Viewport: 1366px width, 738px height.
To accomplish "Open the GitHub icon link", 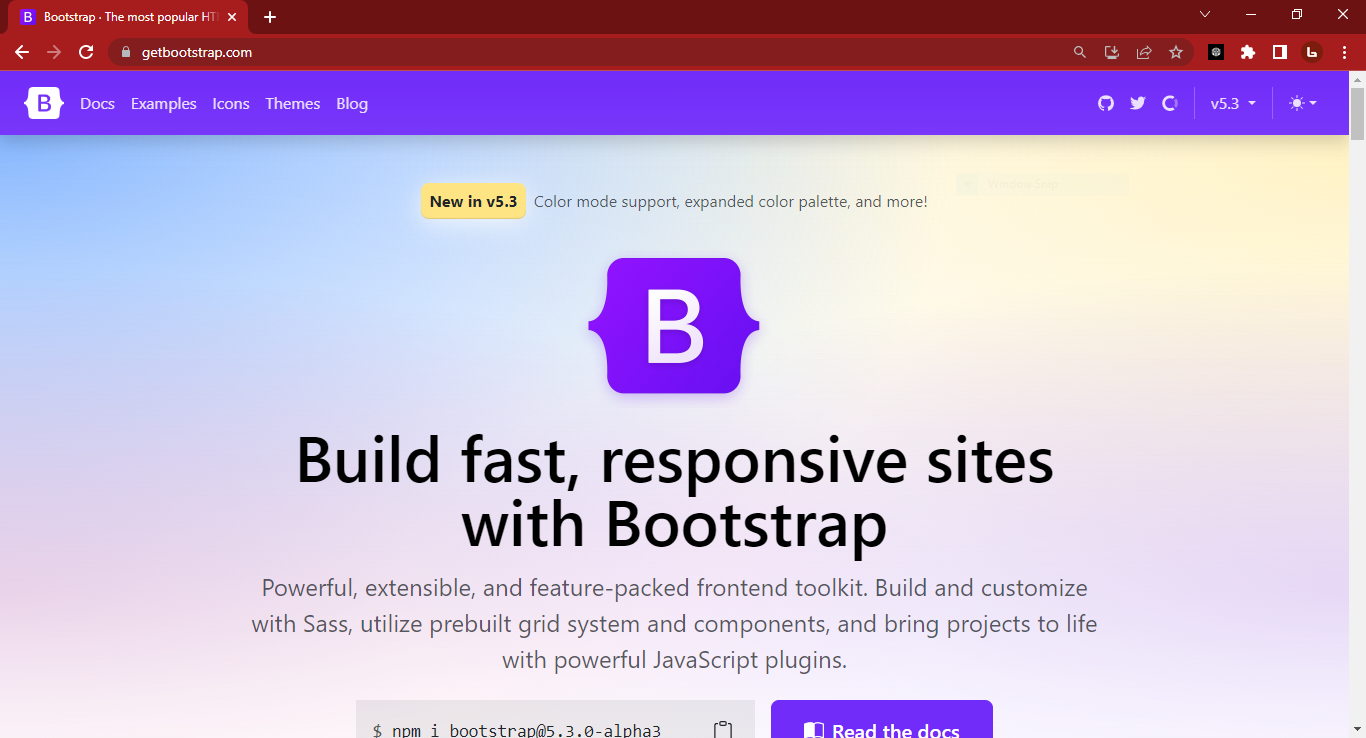I will 1105,103.
